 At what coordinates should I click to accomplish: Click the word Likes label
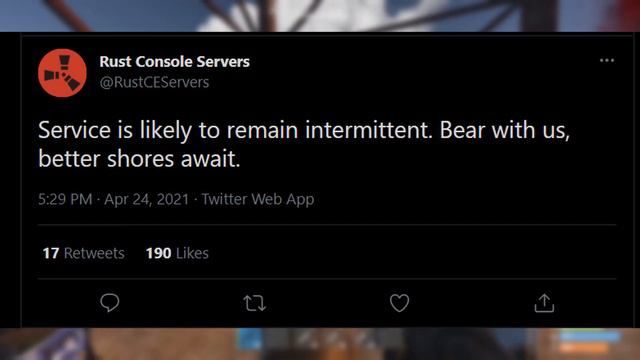tap(193, 253)
